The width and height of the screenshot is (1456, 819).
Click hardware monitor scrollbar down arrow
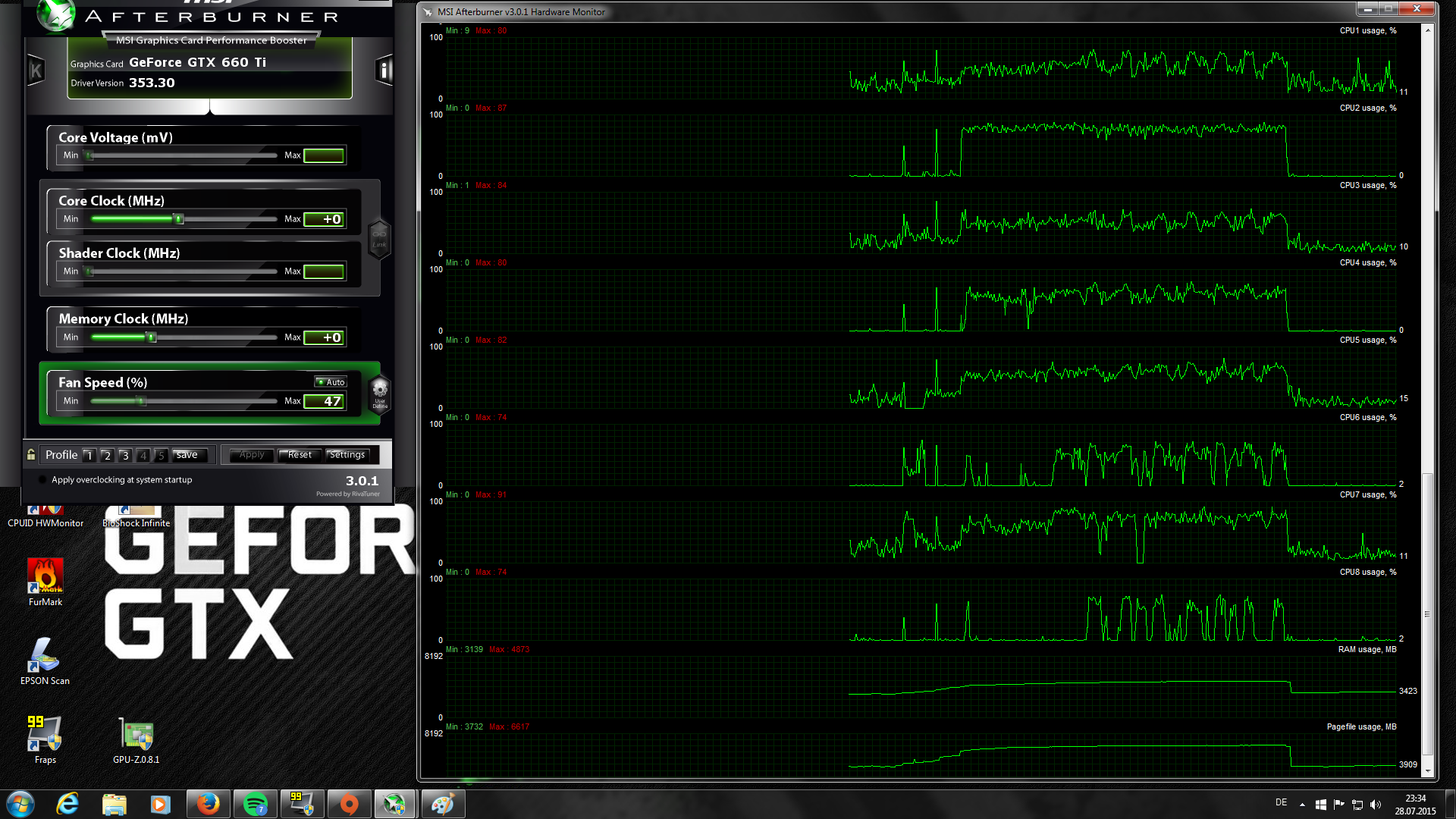pyautogui.click(x=1428, y=771)
